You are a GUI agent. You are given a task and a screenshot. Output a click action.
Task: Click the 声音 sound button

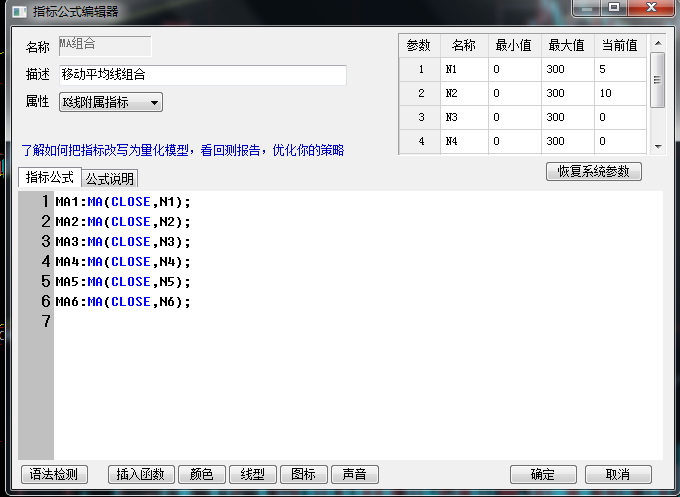click(x=355, y=474)
